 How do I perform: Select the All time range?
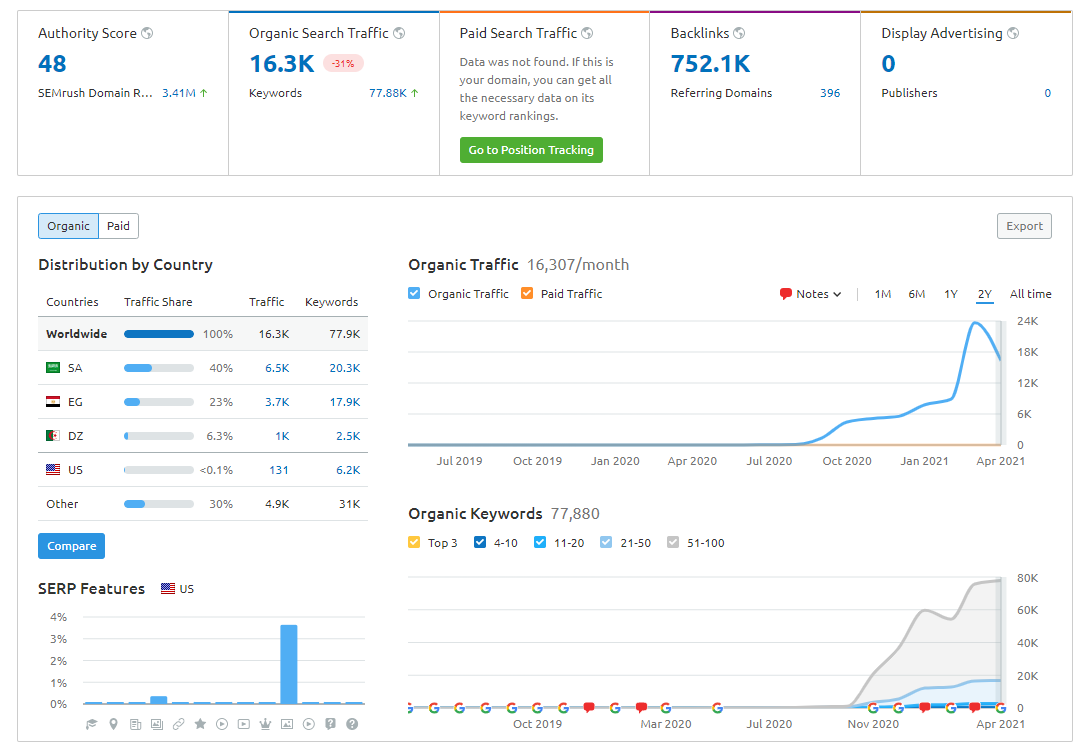pyautogui.click(x=1030, y=294)
